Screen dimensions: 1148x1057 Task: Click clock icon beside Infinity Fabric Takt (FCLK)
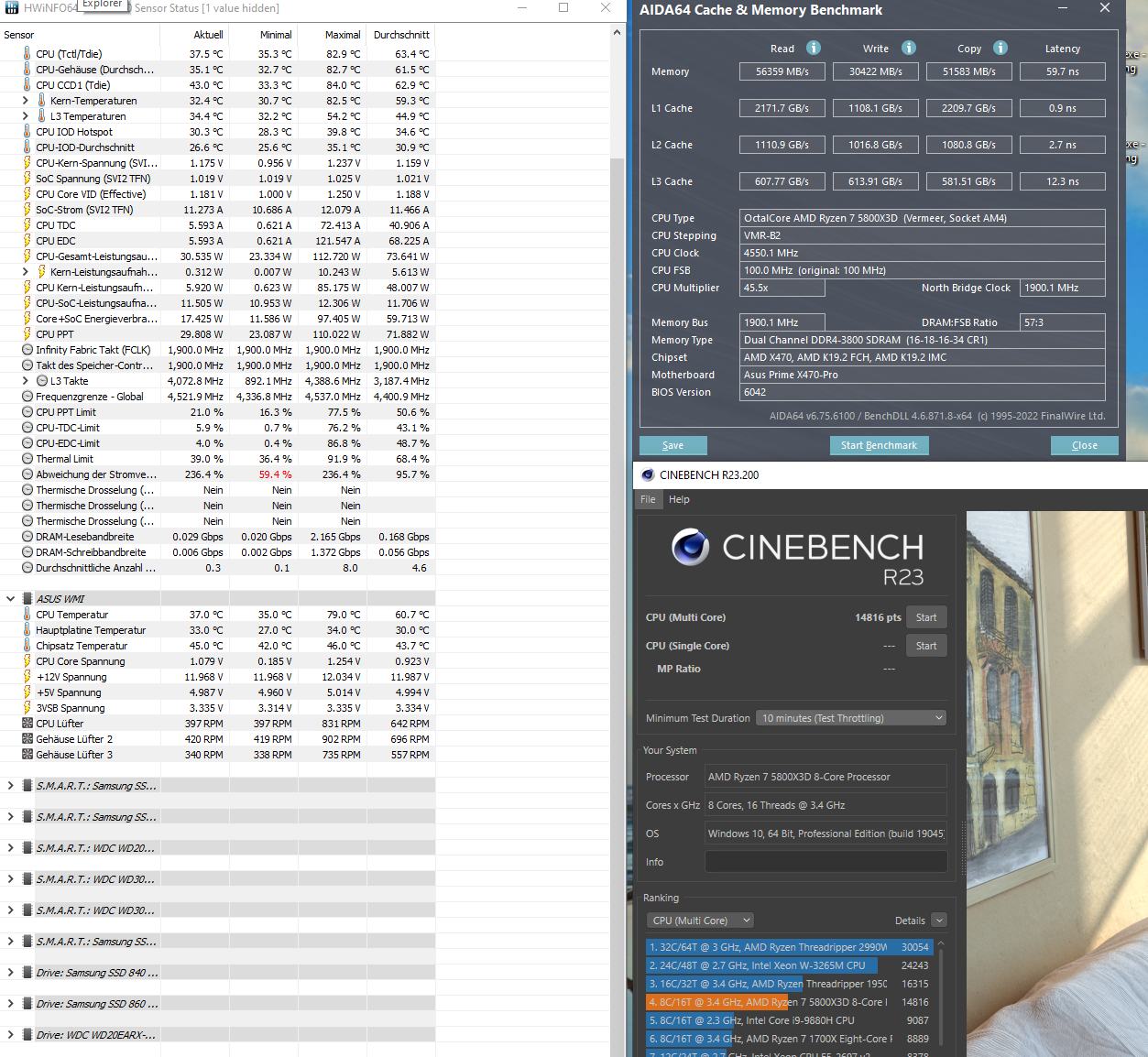tap(27, 350)
